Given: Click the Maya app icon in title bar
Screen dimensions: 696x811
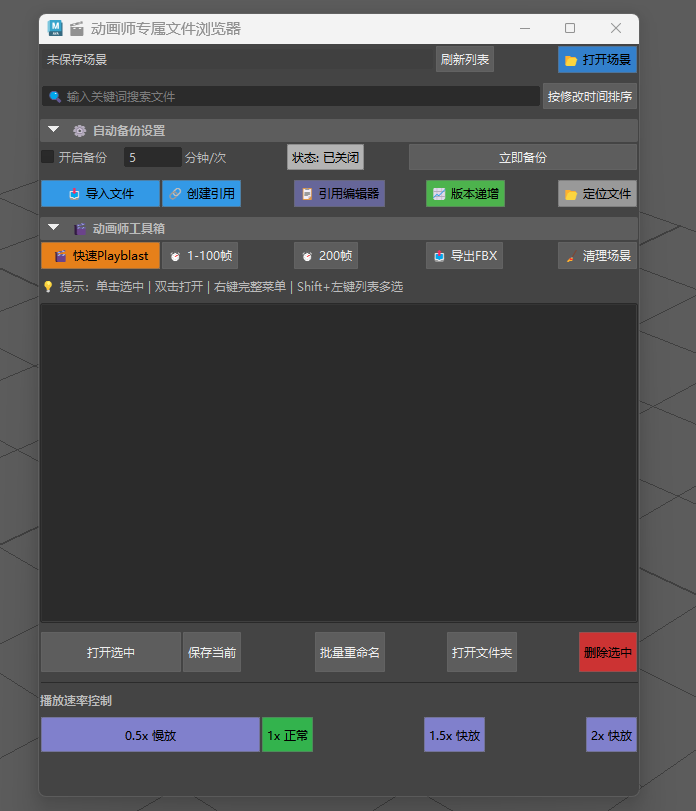Looking at the screenshot, I should click(x=55, y=28).
